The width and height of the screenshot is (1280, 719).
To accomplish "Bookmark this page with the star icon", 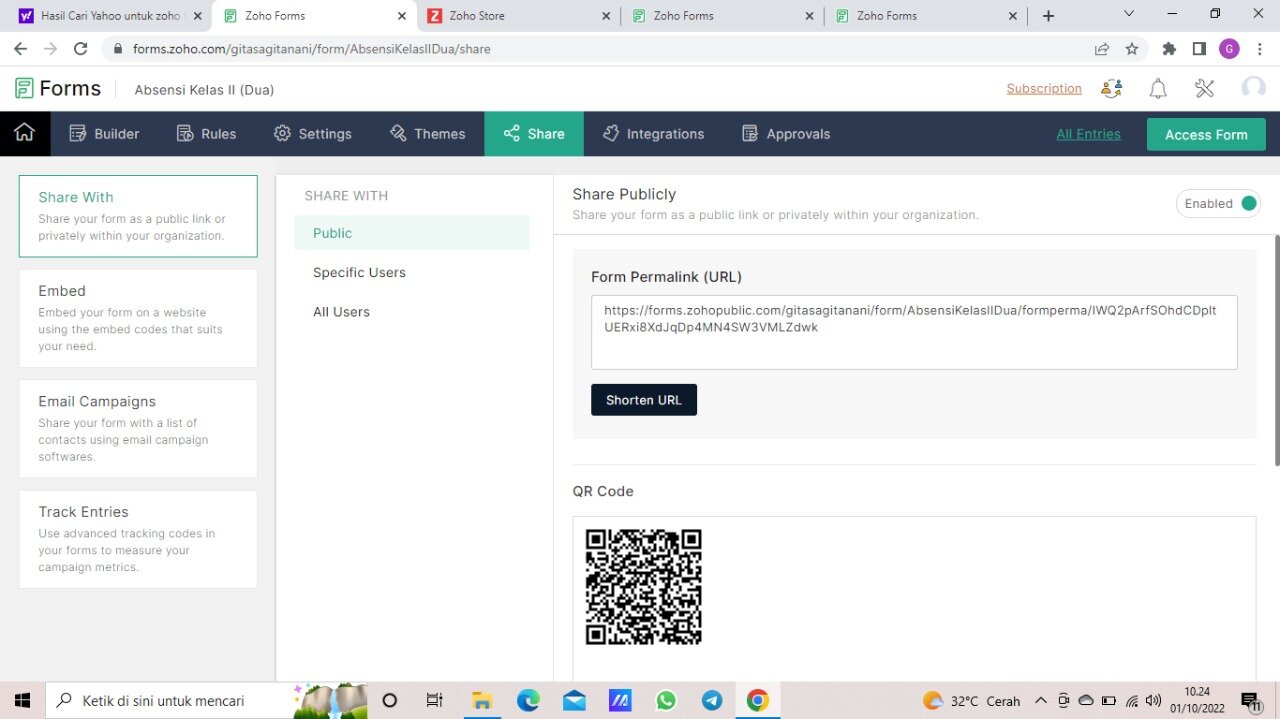I will (1132, 48).
